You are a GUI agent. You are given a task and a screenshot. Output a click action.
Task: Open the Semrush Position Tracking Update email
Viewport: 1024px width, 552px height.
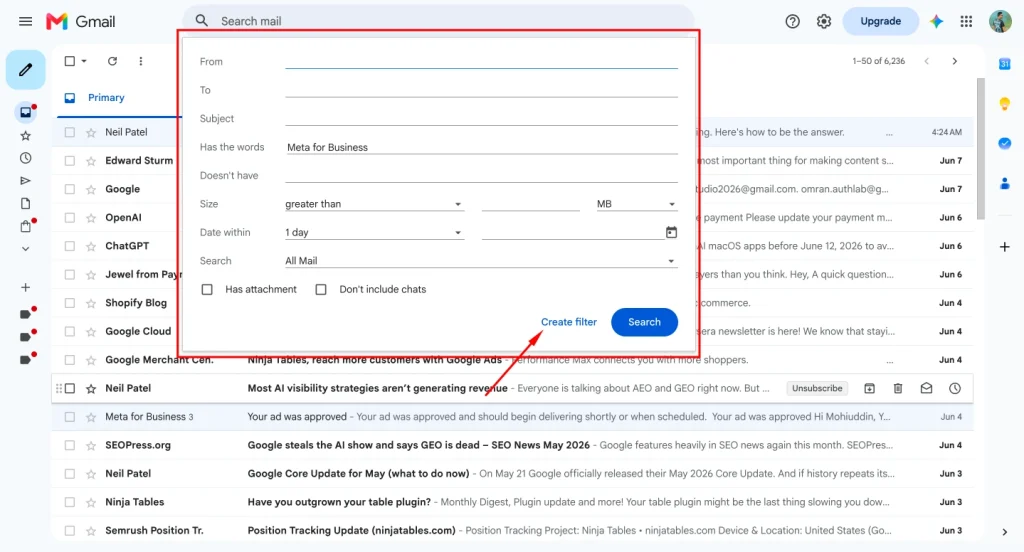(512, 530)
